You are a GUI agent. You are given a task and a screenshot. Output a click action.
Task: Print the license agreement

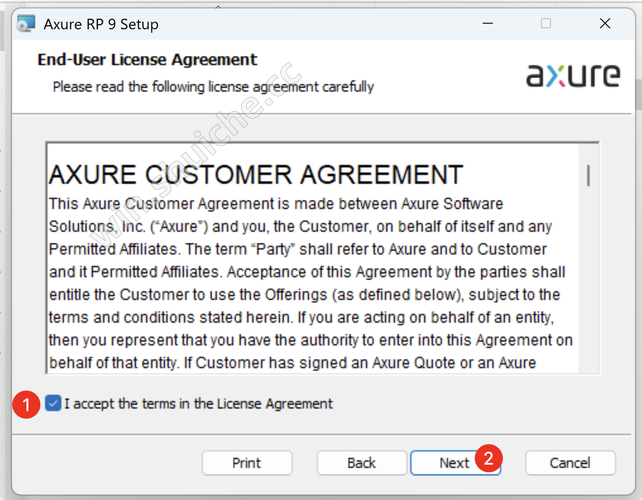click(247, 463)
